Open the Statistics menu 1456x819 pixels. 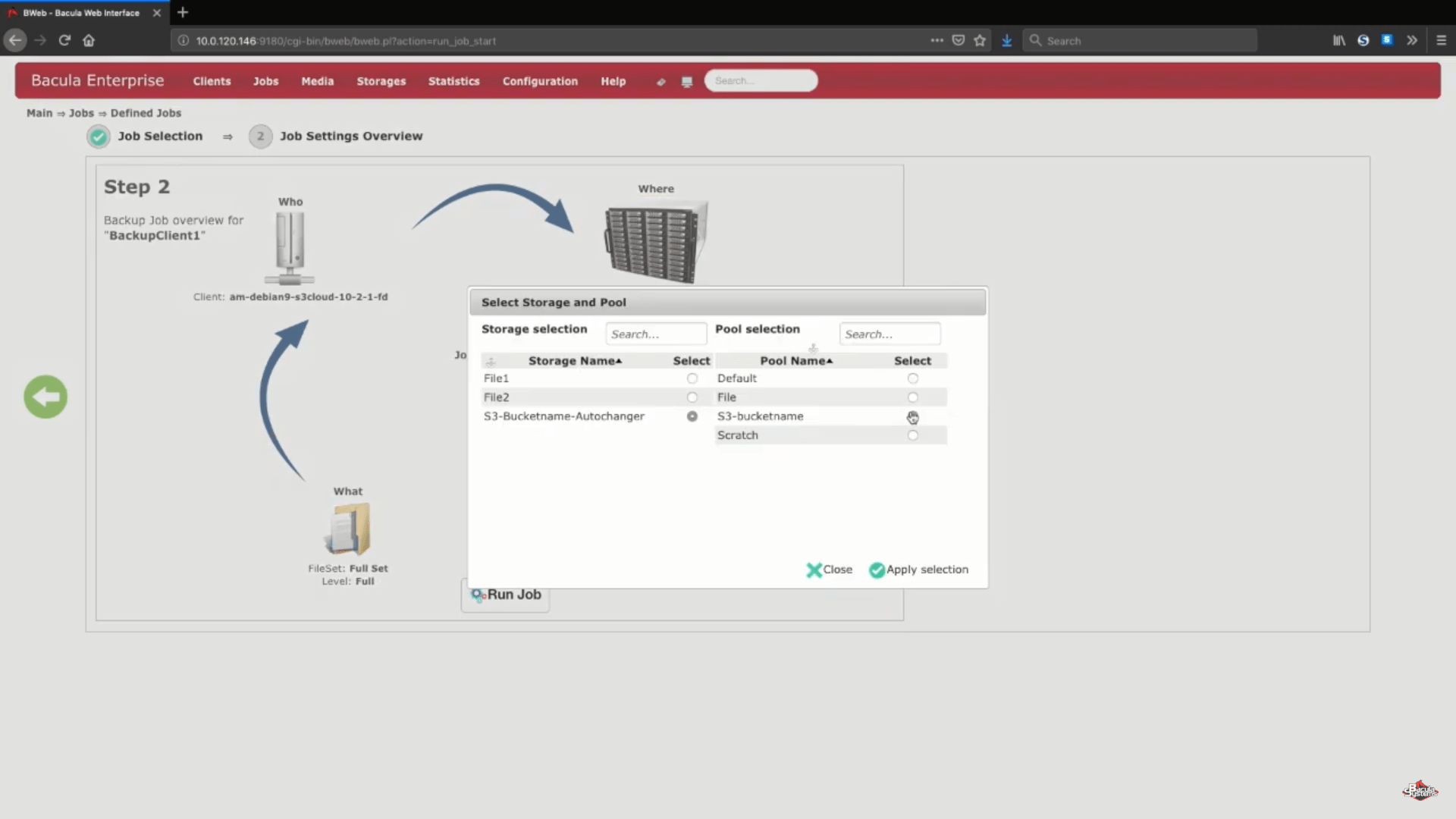pos(453,81)
